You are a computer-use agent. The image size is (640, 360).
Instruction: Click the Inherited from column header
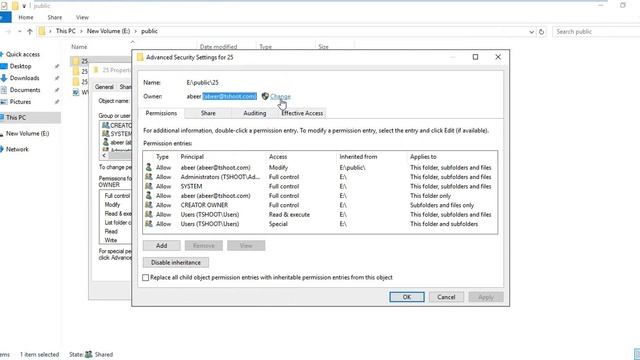click(358, 157)
